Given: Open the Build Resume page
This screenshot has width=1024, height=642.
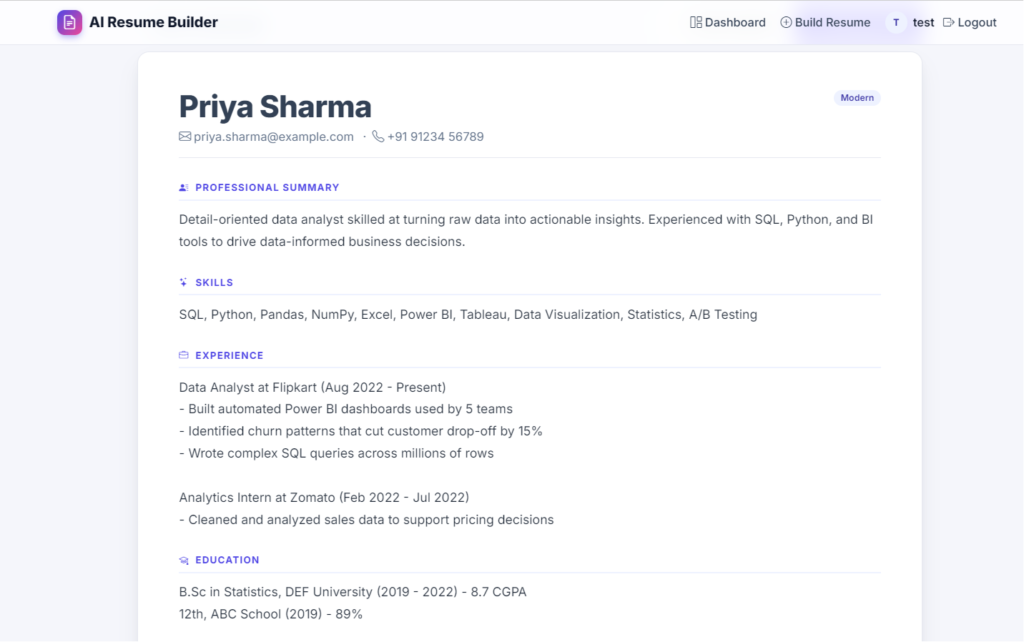Looking at the screenshot, I should [x=825, y=22].
